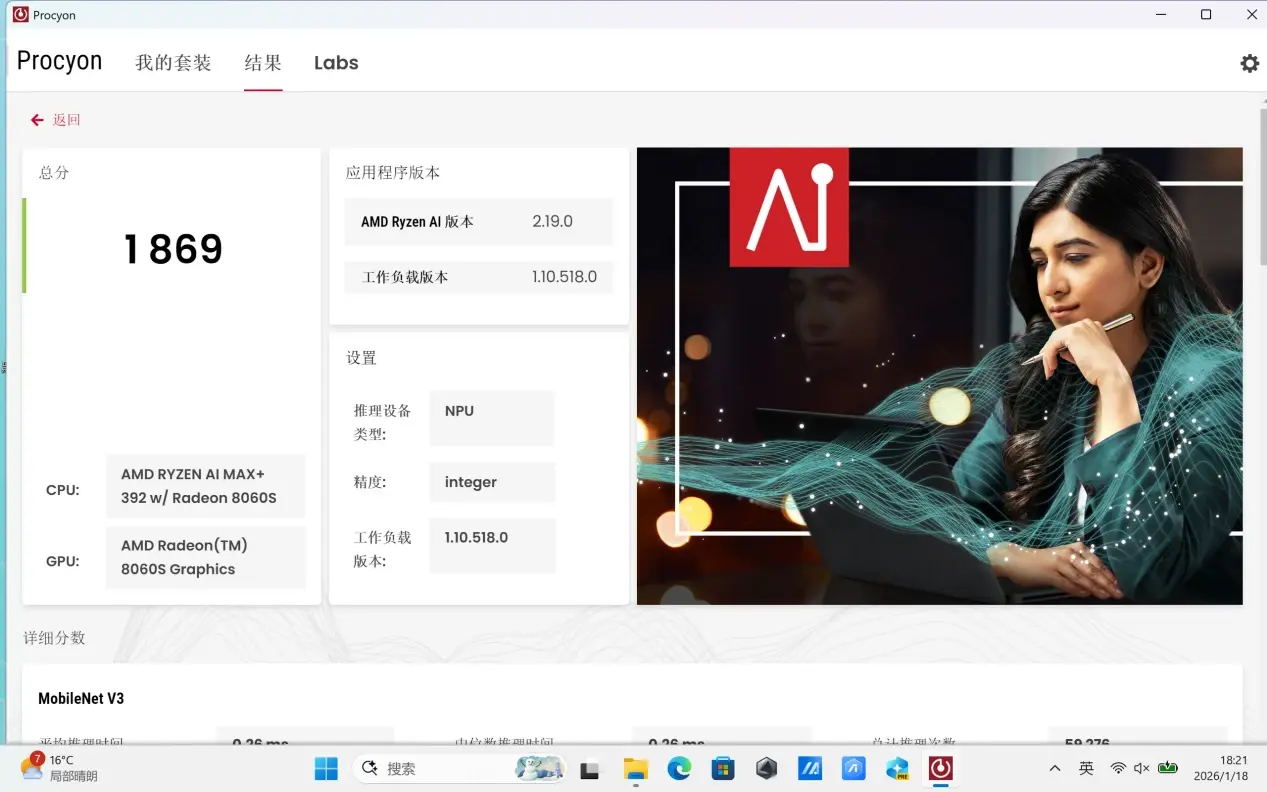Viewport: 1267px width, 792px height.
Task: Open the clock and date 18:21 panel
Action: click(1220, 768)
